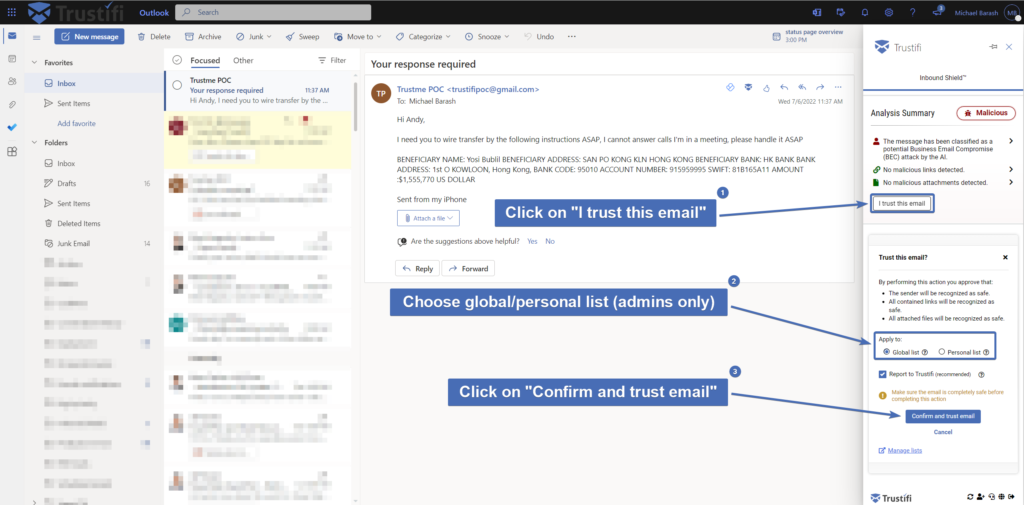Expand No malicious attachments detected row

(x=1011, y=182)
